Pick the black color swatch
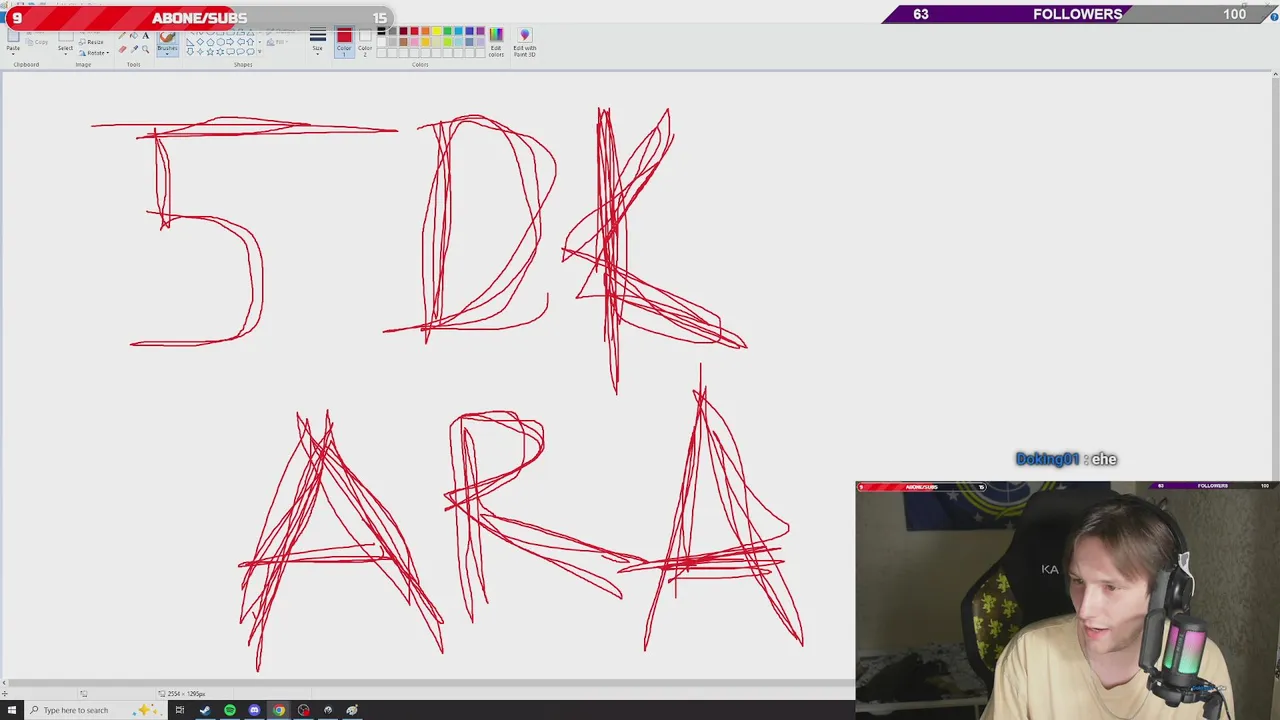This screenshot has height=720, width=1280. pyautogui.click(x=381, y=31)
